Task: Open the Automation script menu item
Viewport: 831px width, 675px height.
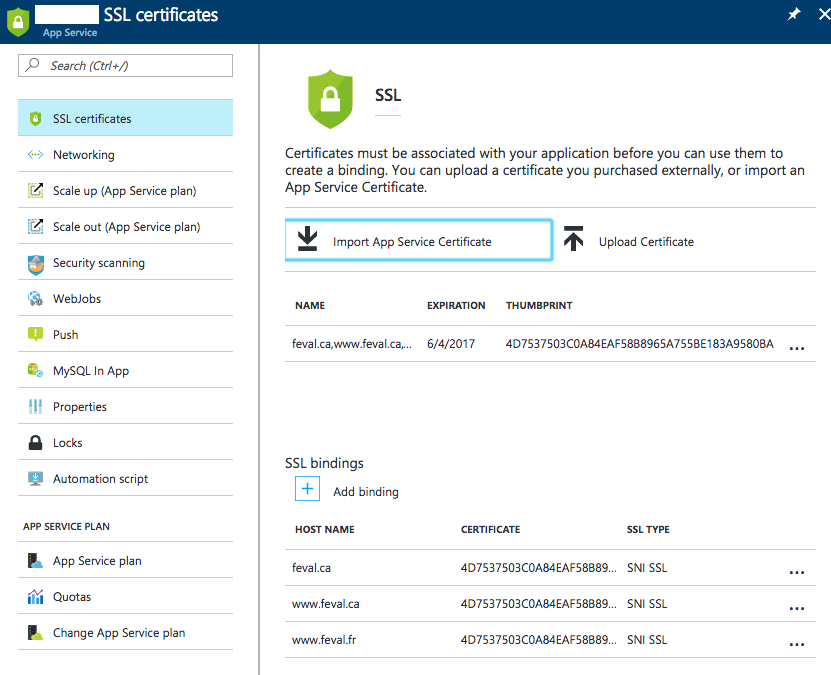Action: [126, 478]
